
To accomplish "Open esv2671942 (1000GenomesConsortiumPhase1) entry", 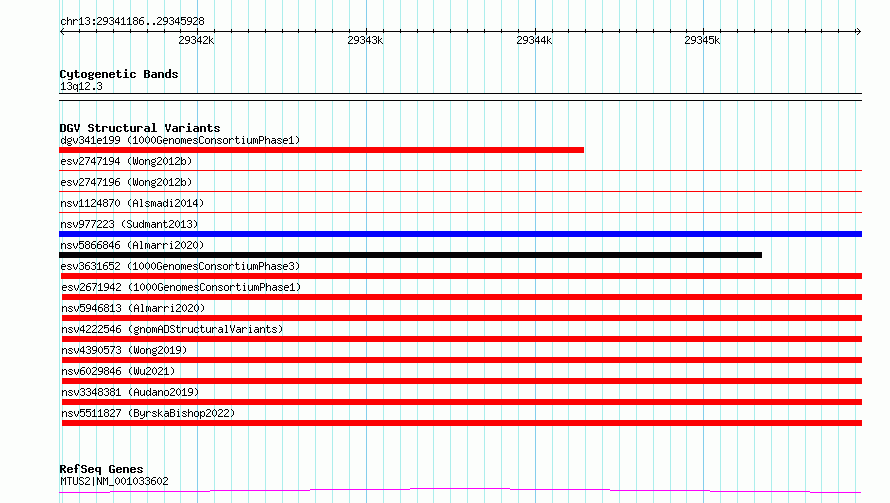I will (x=181, y=287).
